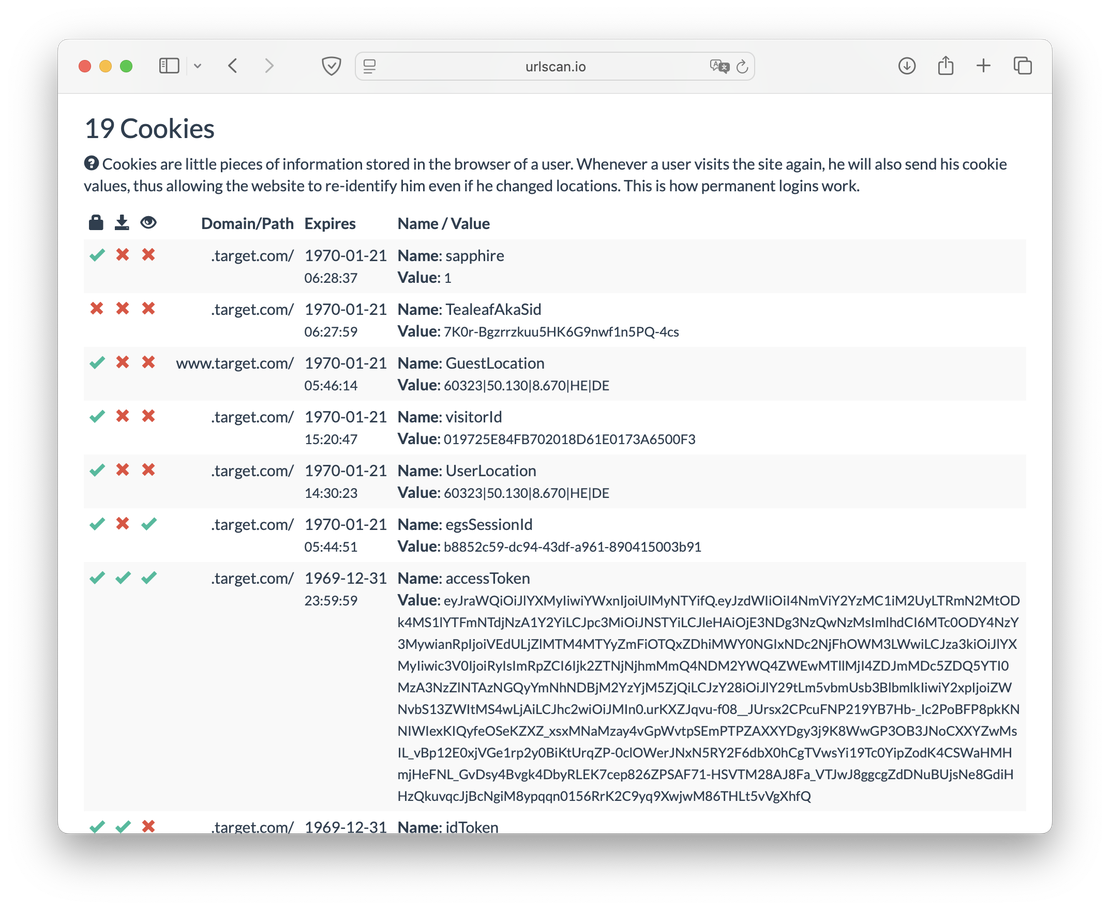Click the Safari sidebar toggle icon

[169, 66]
